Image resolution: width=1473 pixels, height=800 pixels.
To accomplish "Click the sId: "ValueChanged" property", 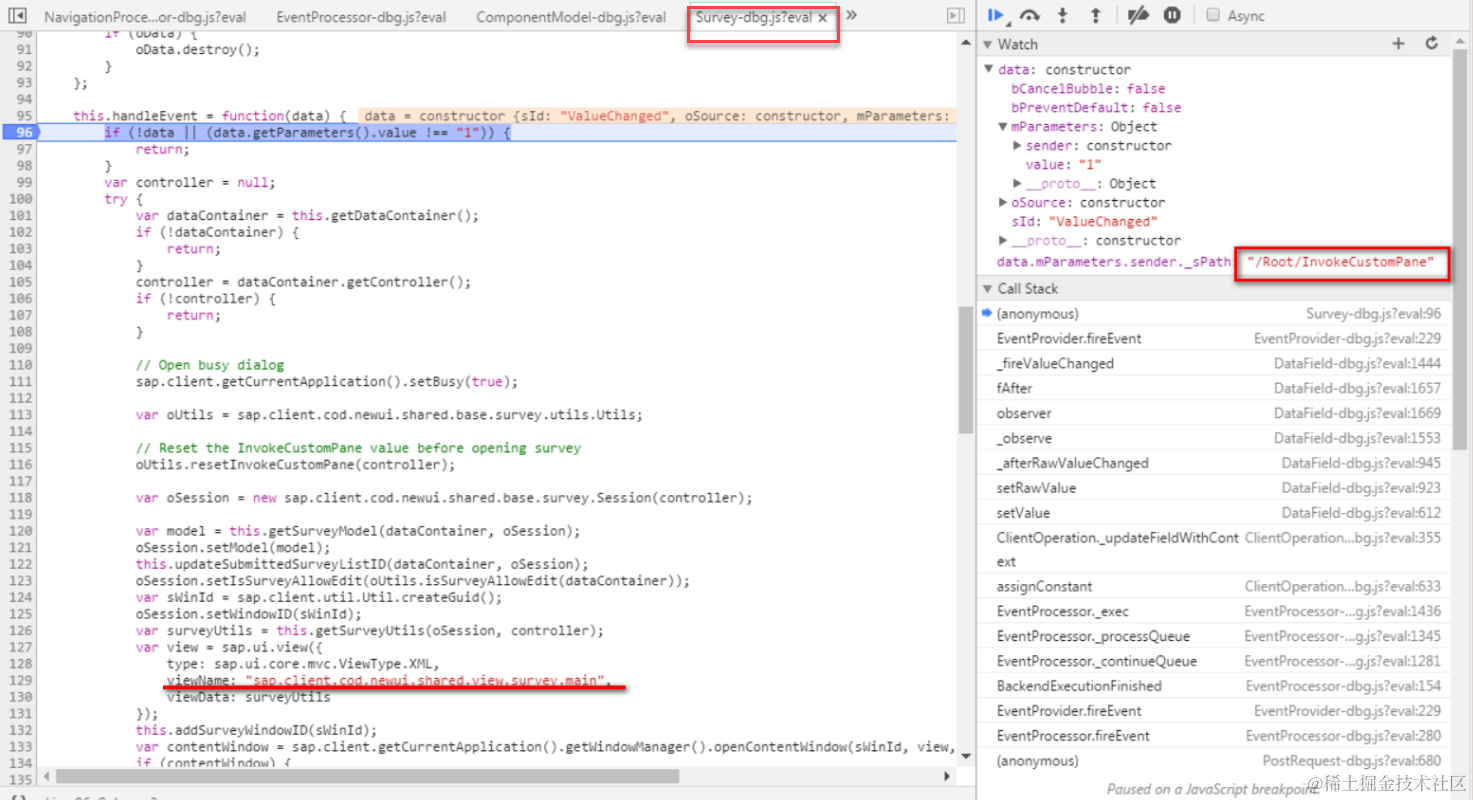I will pyautogui.click(x=1084, y=221).
